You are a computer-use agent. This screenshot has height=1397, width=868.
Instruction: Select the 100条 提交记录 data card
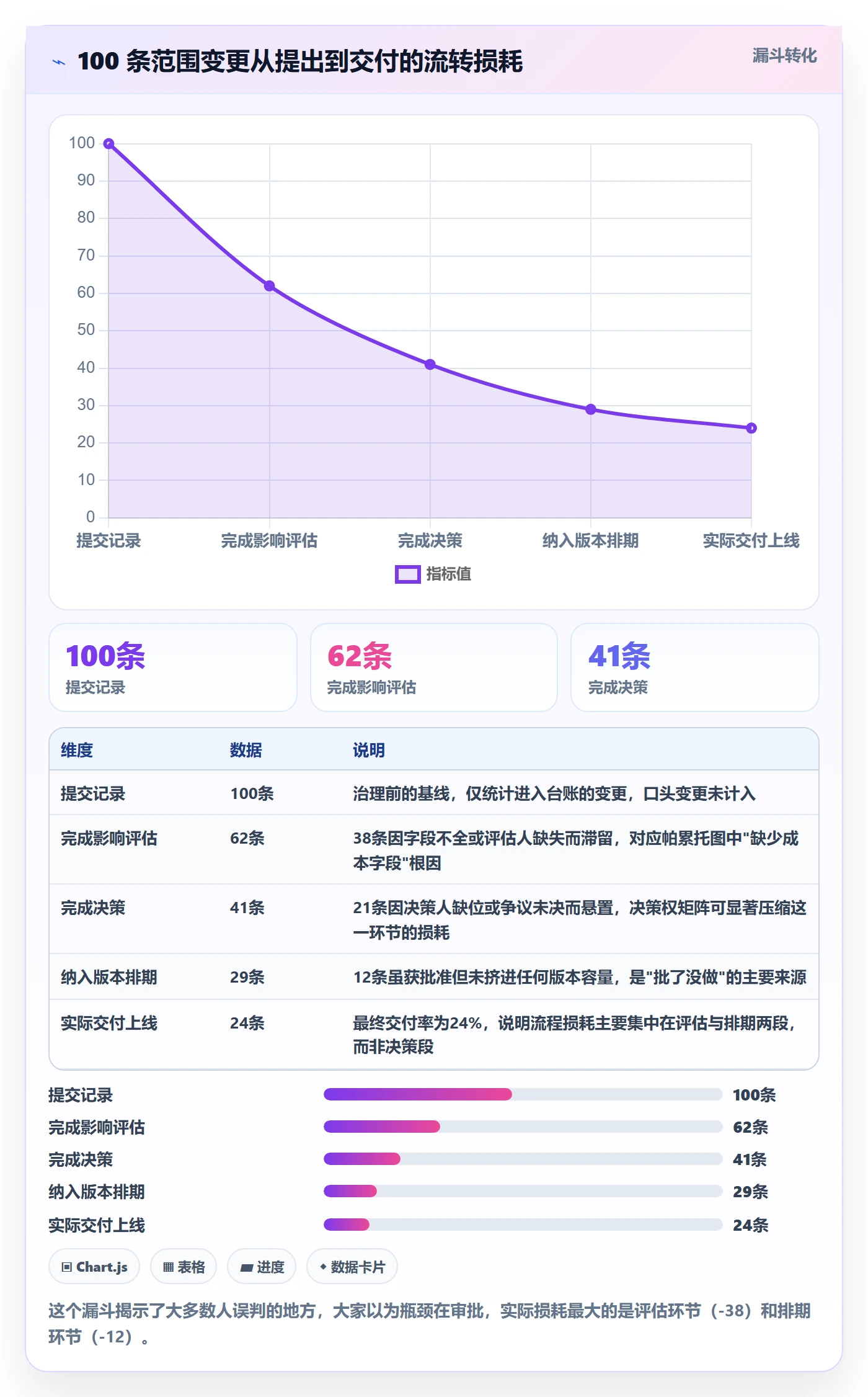[173, 667]
